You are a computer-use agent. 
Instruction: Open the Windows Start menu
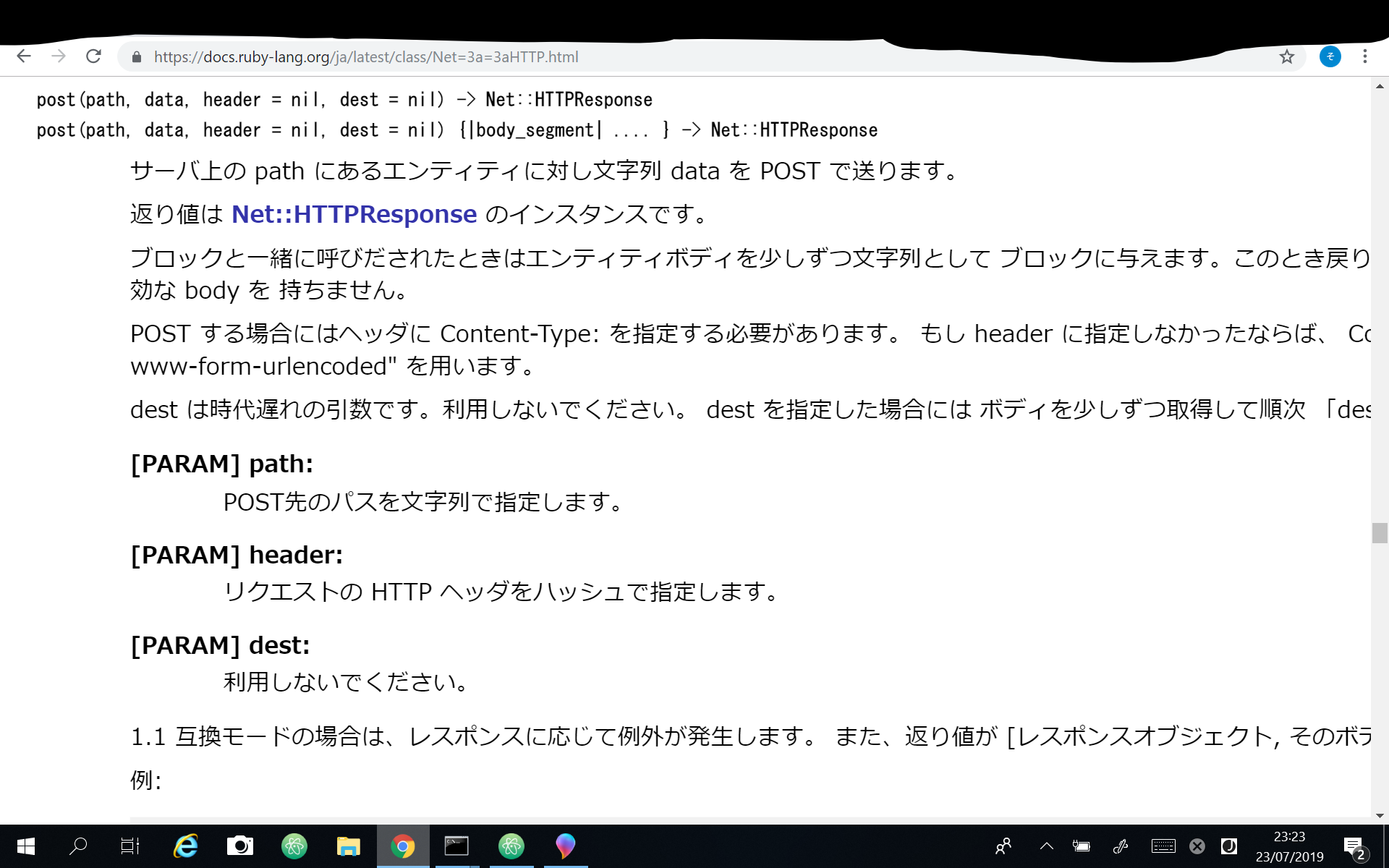[25, 846]
